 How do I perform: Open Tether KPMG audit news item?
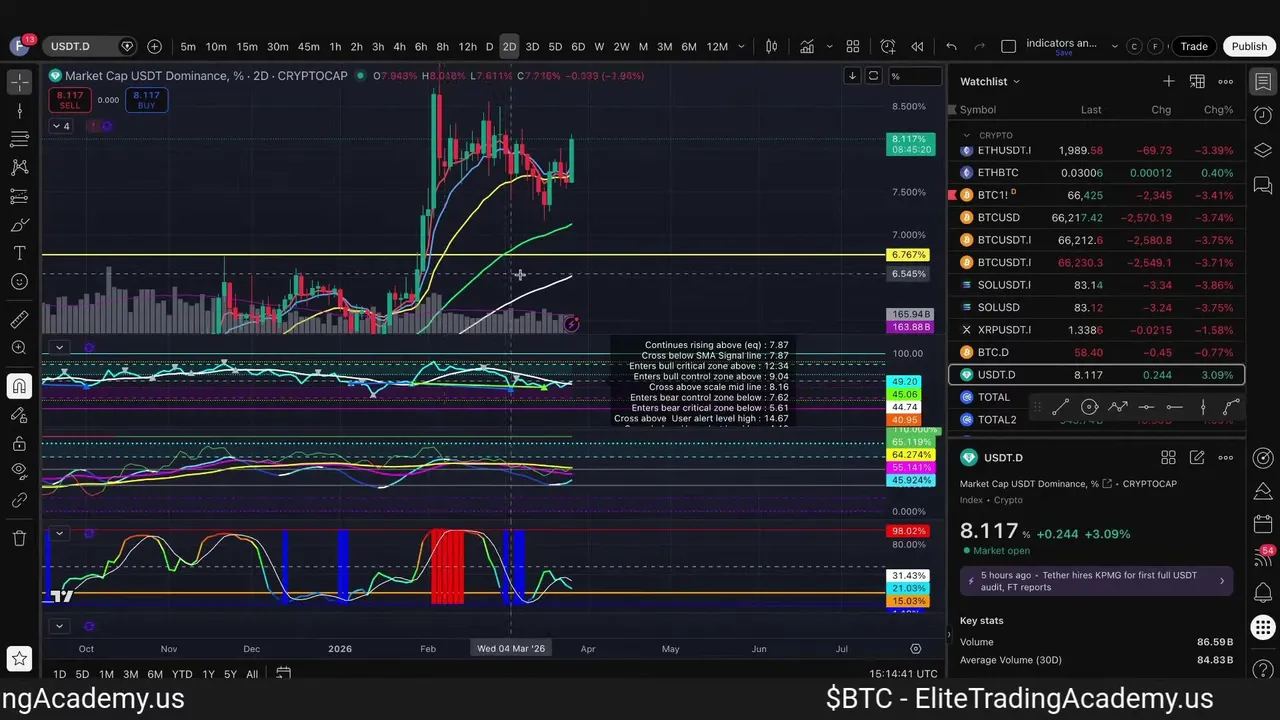(x=1096, y=581)
